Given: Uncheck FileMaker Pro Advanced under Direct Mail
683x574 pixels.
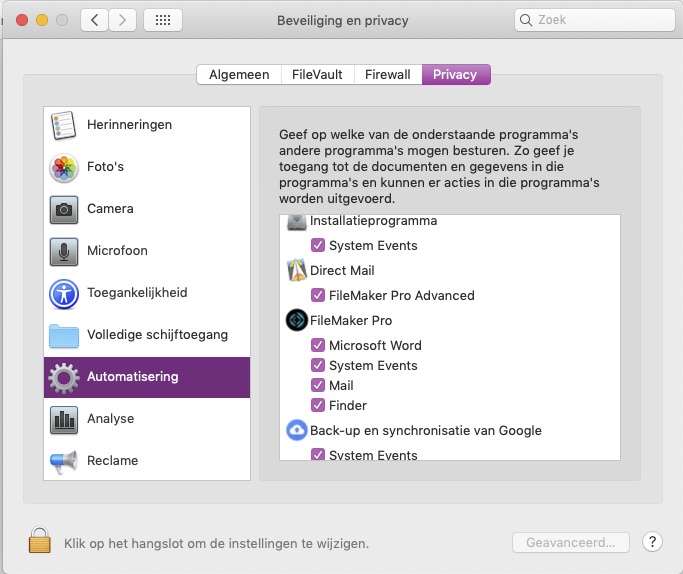Looking at the screenshot, I should coord(318,295).
